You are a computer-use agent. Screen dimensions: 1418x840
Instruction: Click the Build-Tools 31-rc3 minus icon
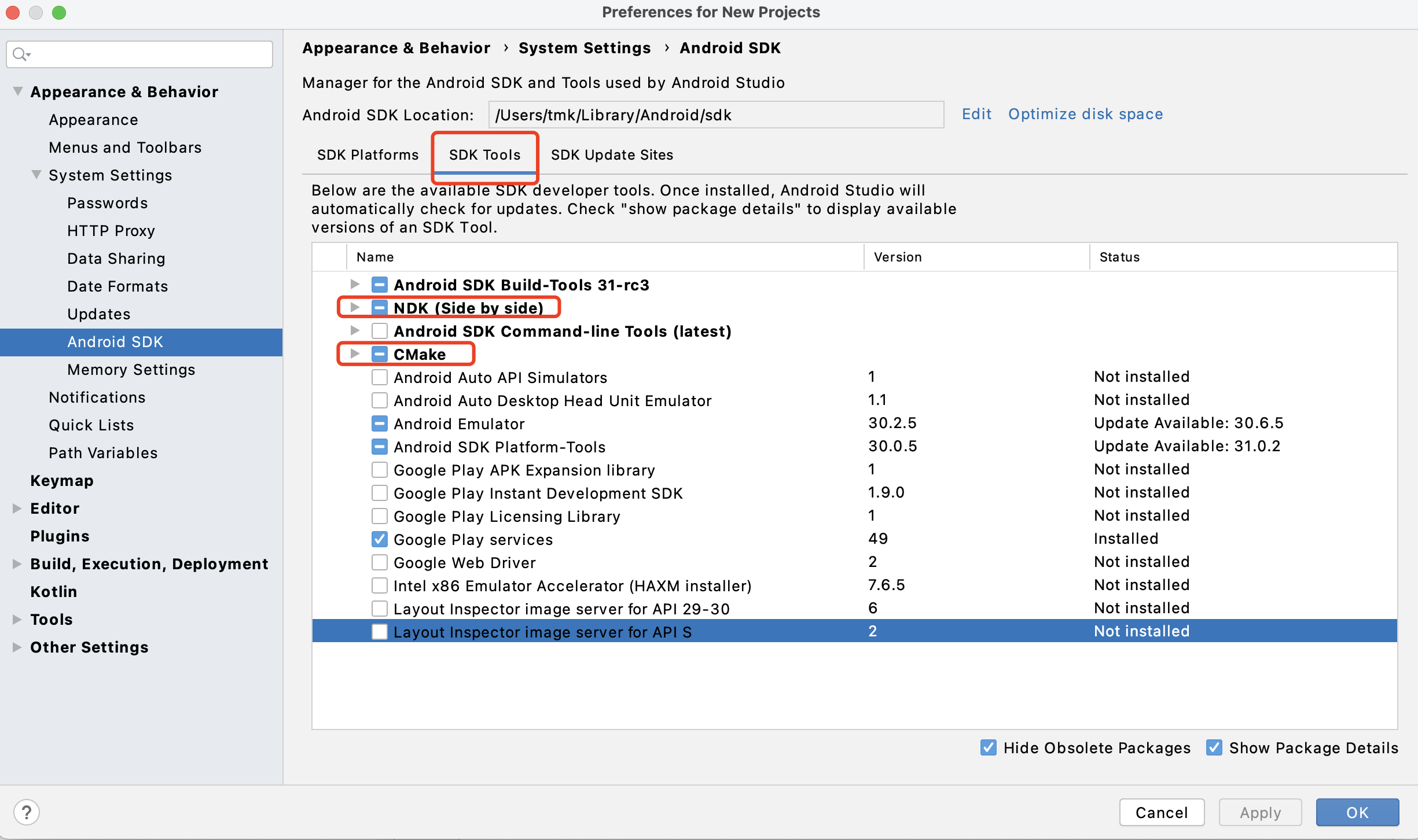[x=379, y=285]
